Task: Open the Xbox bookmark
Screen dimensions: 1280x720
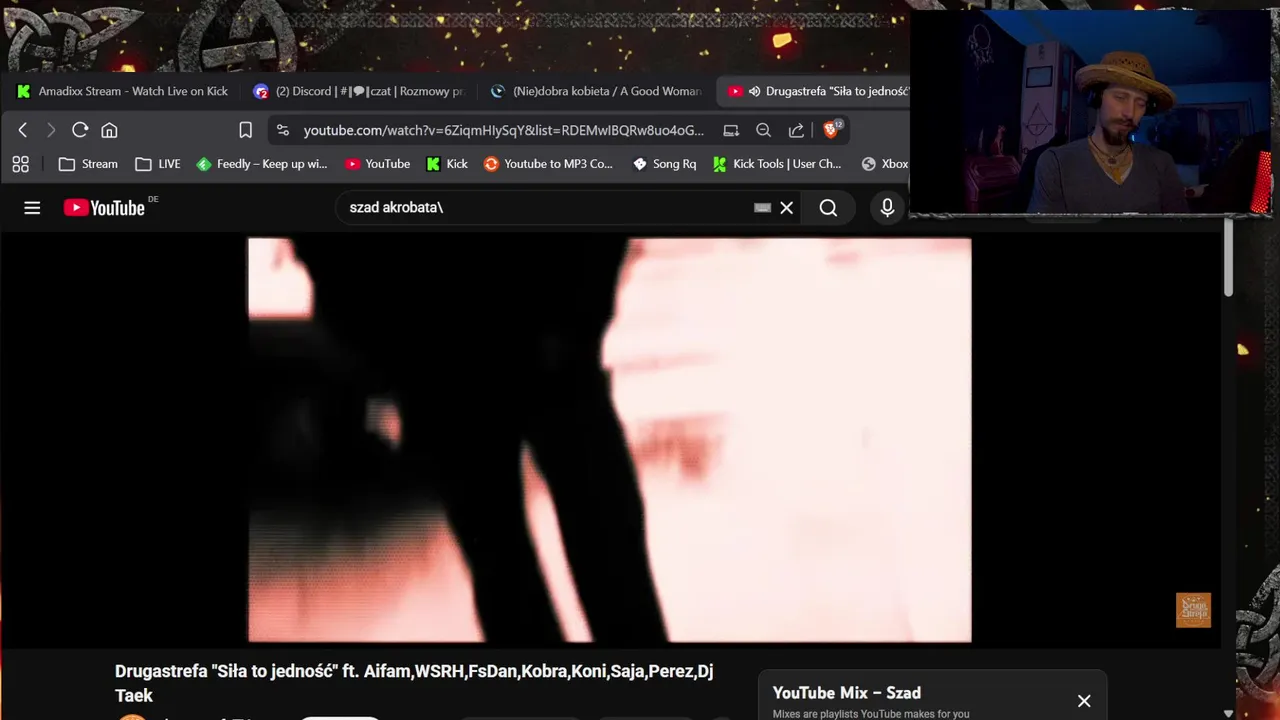Action: [x=885, y=164]
